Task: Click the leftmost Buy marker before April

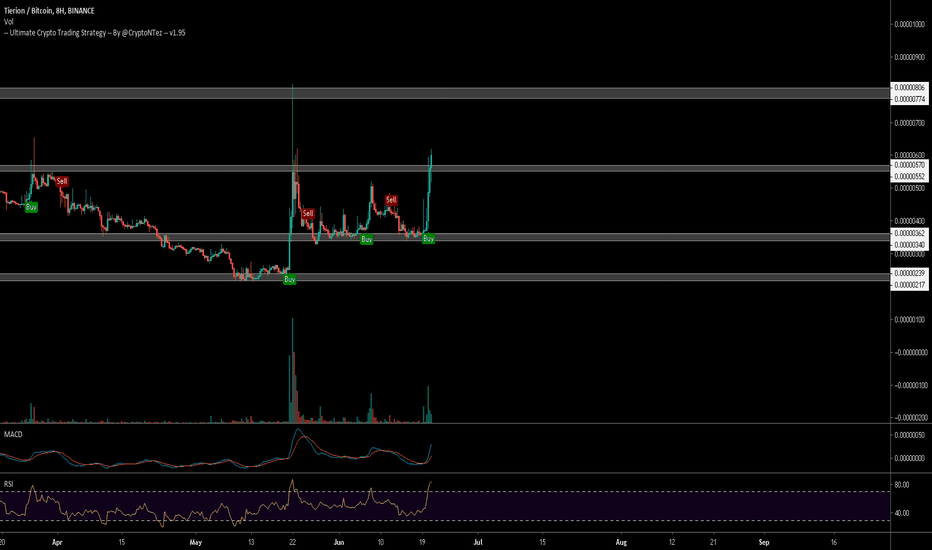Action: coord(32,207)
